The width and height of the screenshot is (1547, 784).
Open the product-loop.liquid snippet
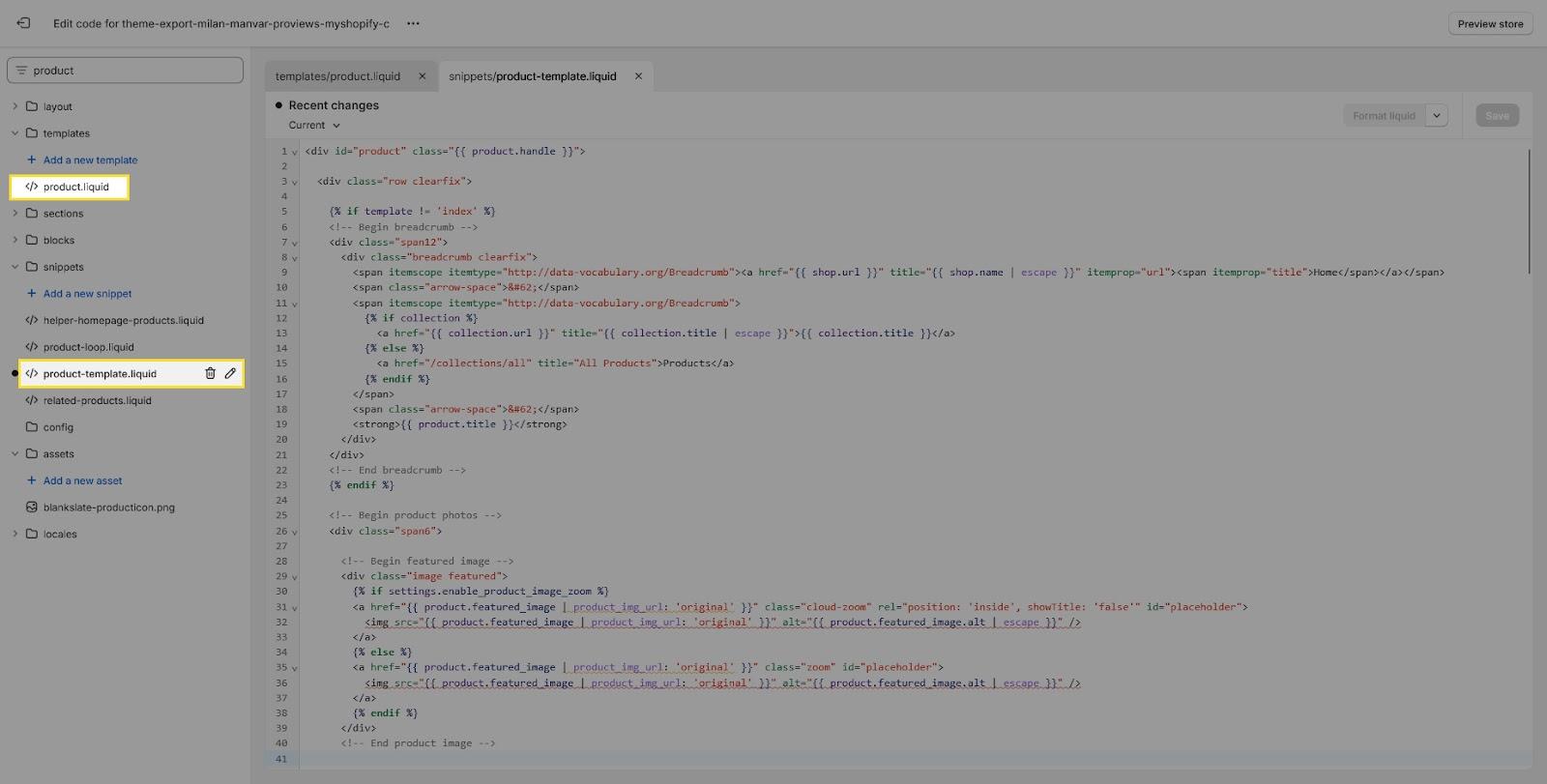(x=88, y=347)
